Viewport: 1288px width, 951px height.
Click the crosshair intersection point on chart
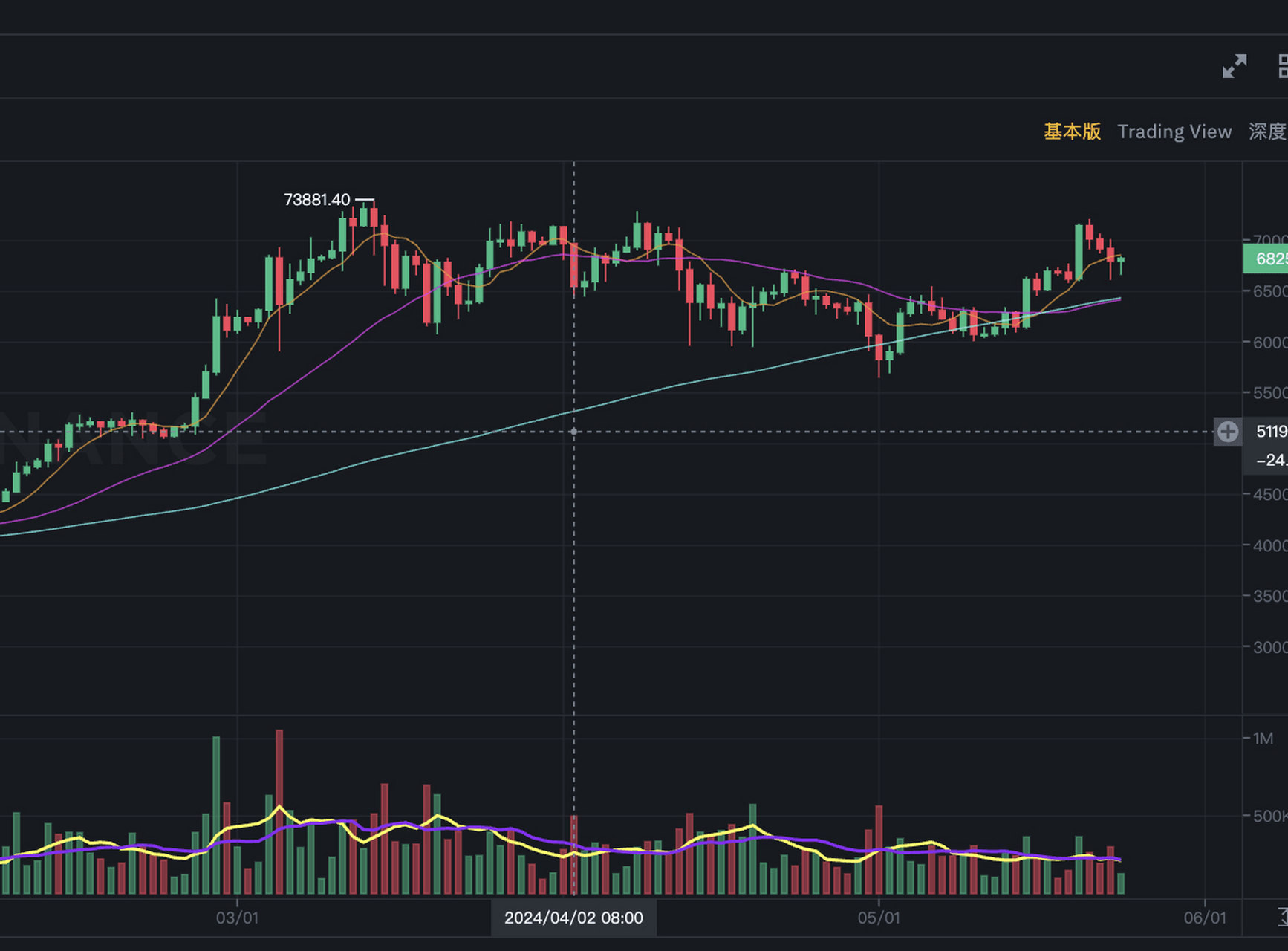point(573,432)
